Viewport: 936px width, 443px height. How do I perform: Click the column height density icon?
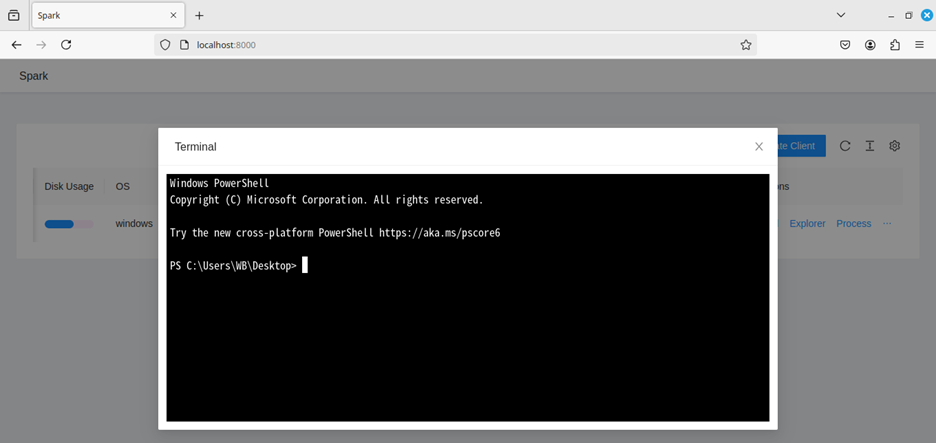click(870, 146)
